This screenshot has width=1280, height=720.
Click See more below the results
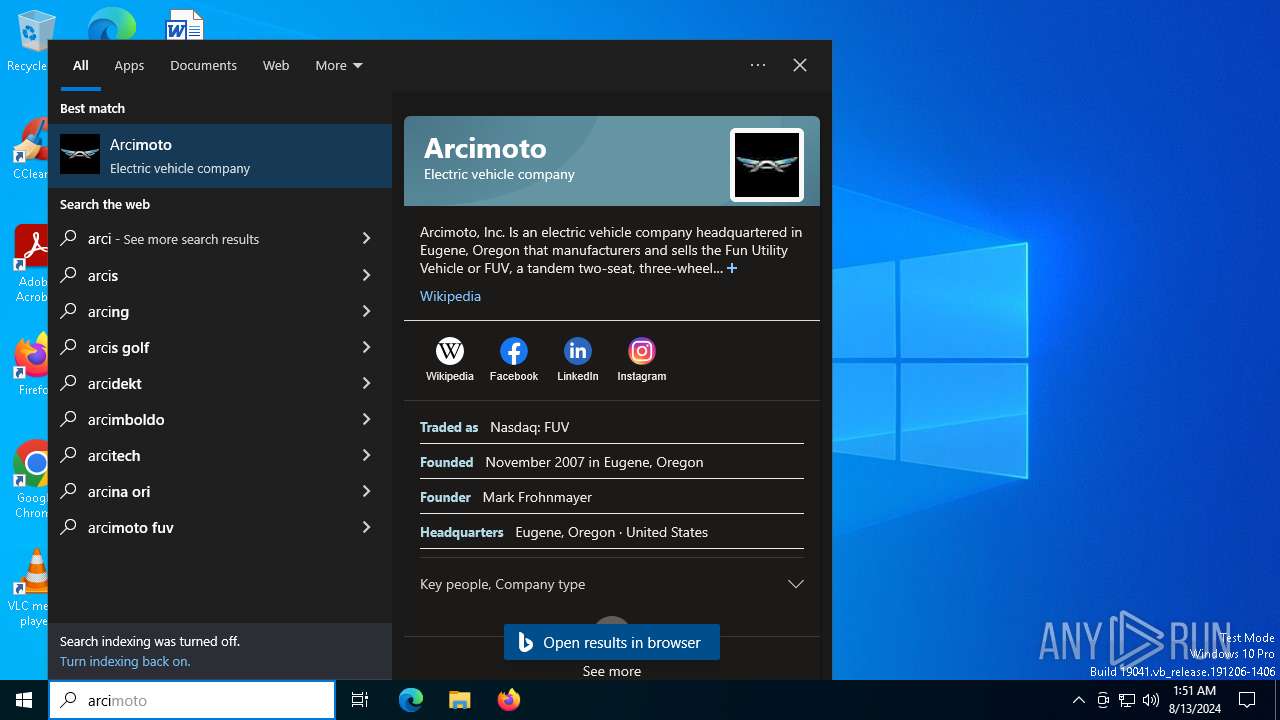pyautogui.click(x=612, y=671)
